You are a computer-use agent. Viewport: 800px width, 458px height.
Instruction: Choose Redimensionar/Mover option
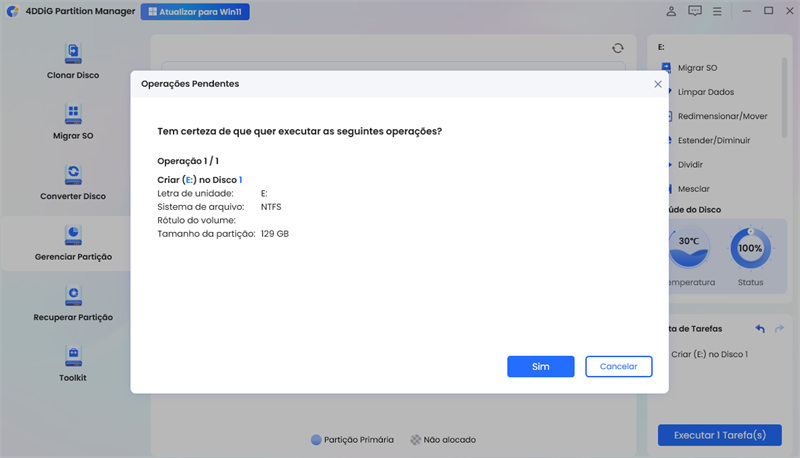tap(722, 116)
